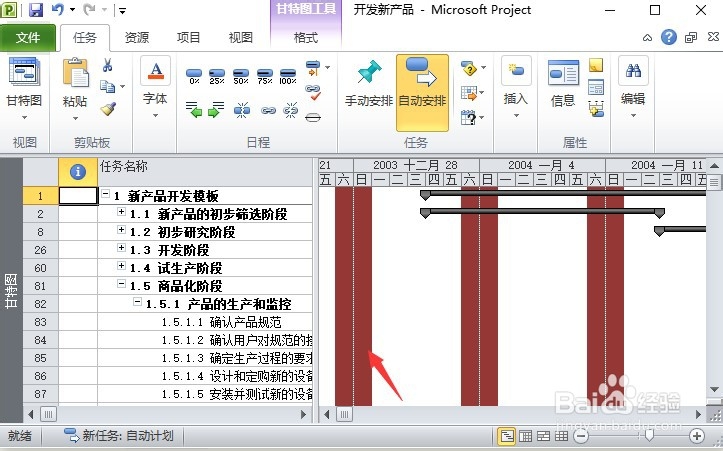The image size is (723, 451).
Task: Click the Inactivate task icon
Action: (313, 117)
